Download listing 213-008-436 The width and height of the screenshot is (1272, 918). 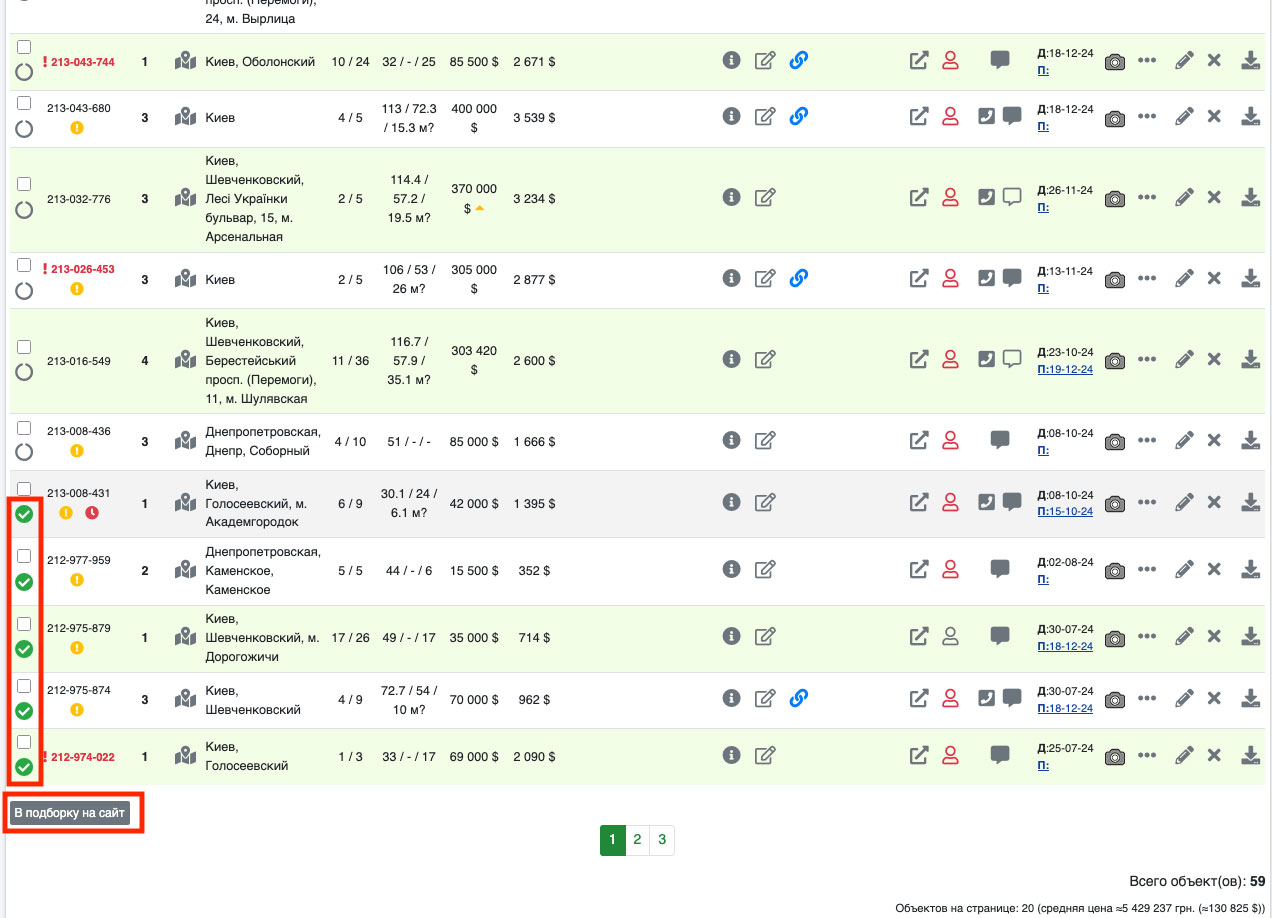(x=1250, y=440)
